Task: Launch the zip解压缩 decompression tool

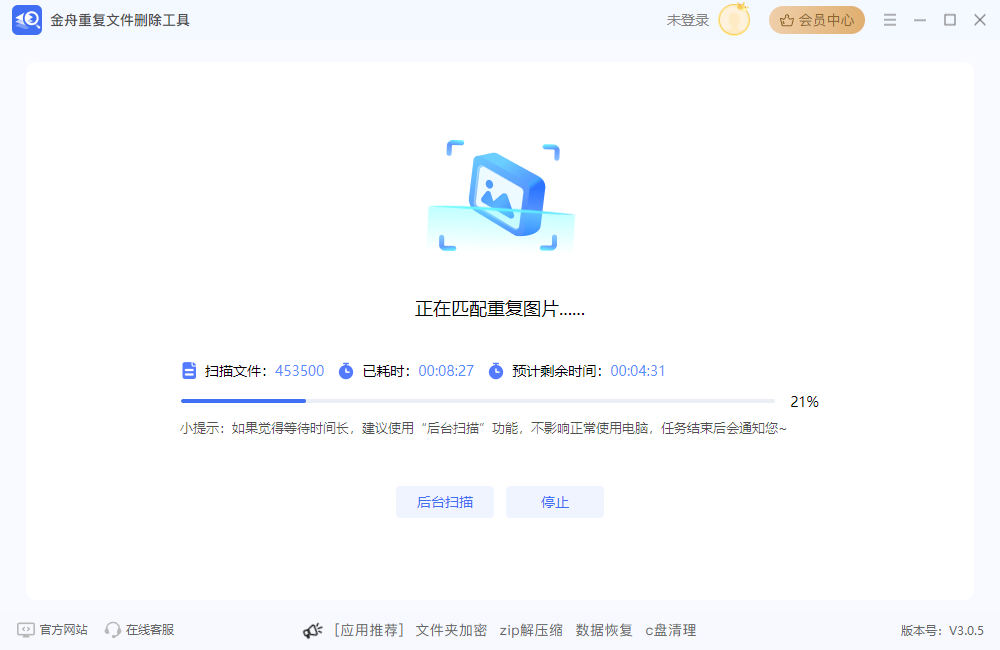Action: click(x=530, y=630)
